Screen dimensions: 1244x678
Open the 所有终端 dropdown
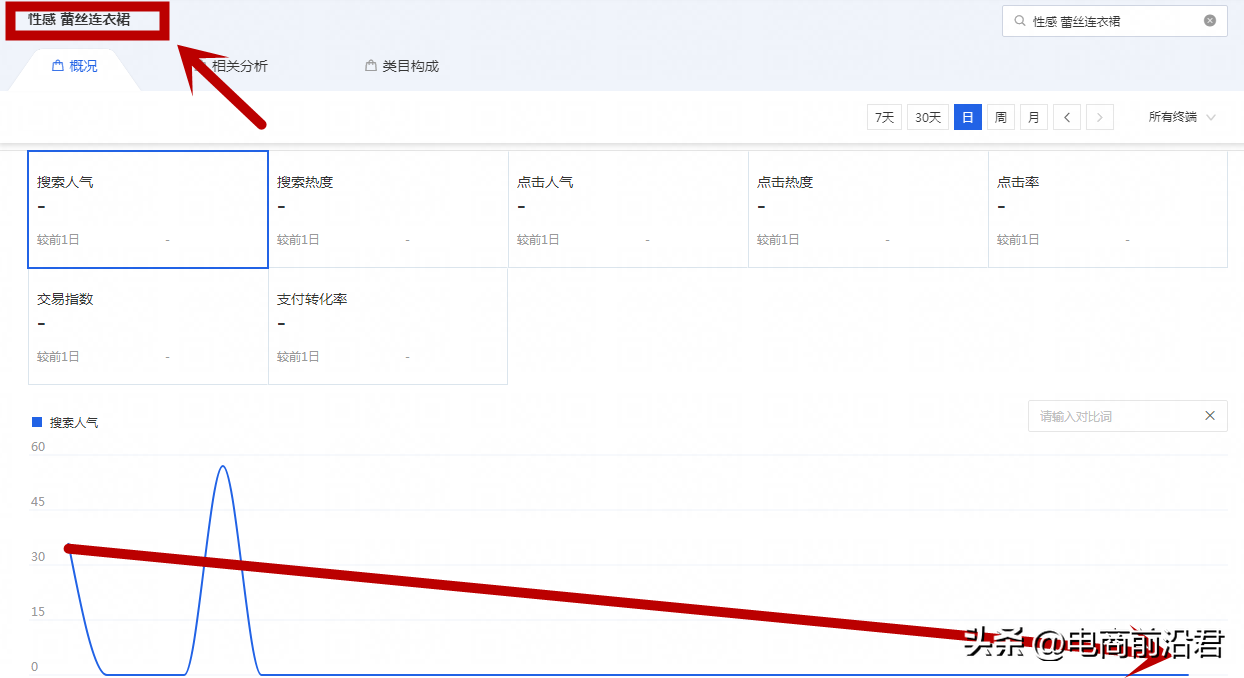[1182, 117]
